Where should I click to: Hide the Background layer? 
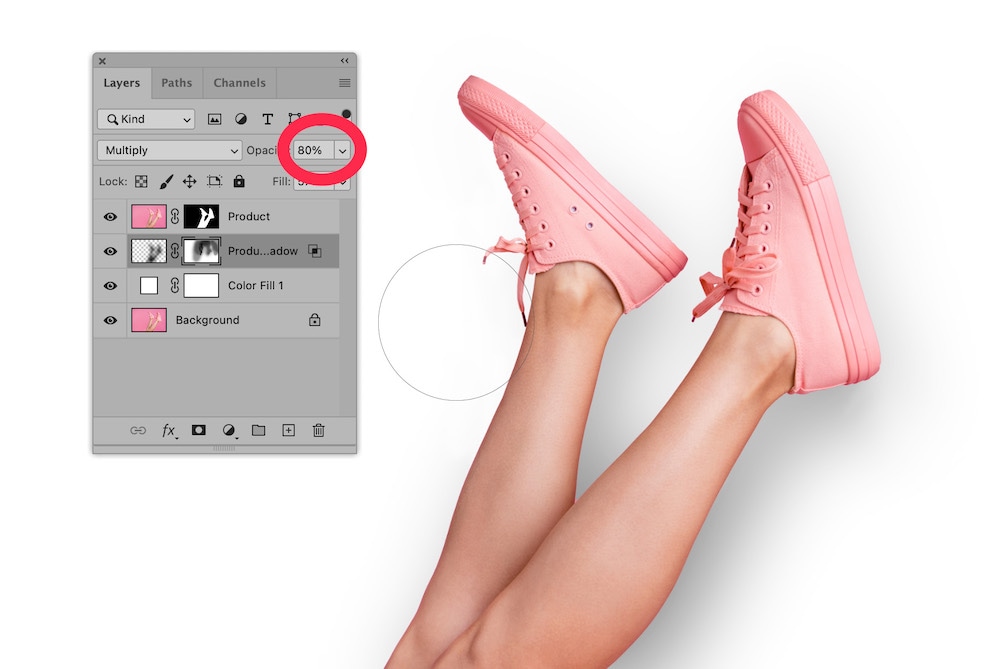[x=110, y=320]
